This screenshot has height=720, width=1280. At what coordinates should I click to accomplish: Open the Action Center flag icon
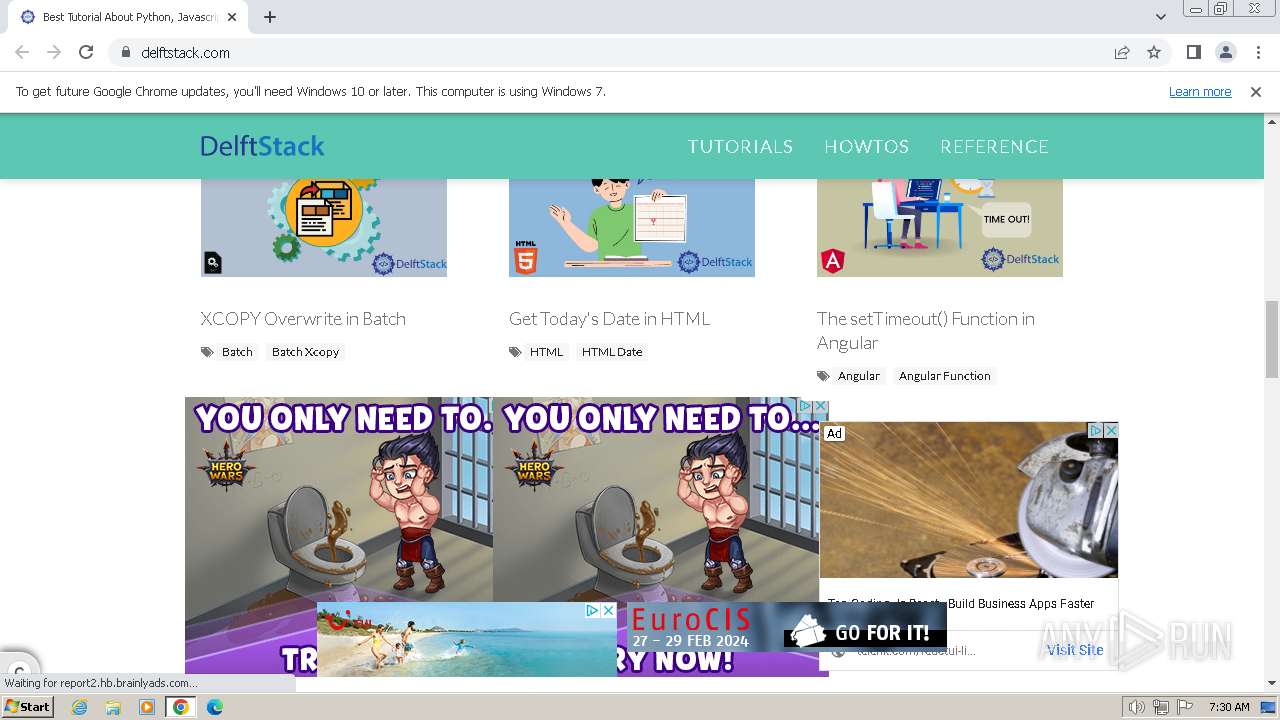coord(1185,707)
